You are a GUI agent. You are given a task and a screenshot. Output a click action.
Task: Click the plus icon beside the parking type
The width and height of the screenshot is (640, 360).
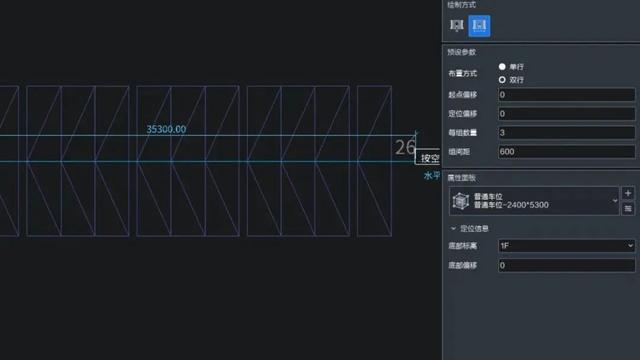pyautogui.click(x=628, y=193)
